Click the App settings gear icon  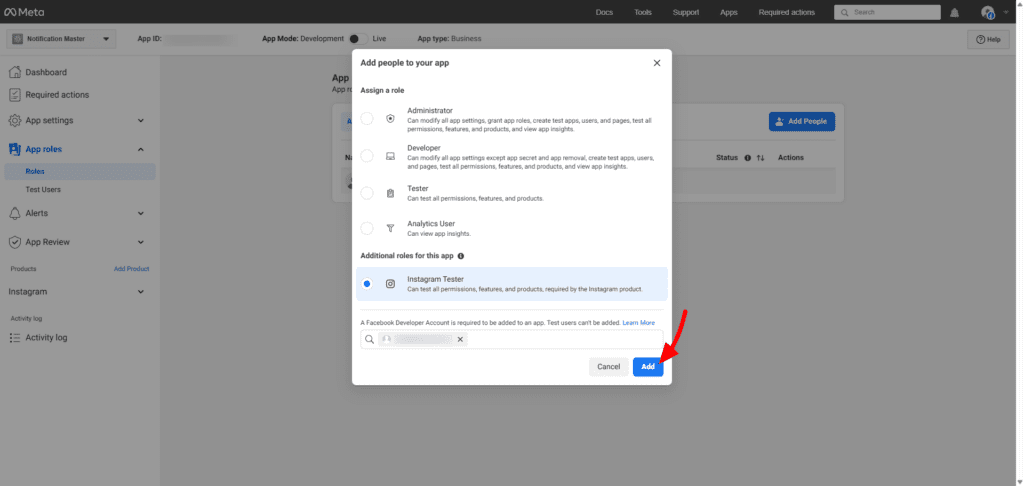pyautogui.click(x=14, y=121)
